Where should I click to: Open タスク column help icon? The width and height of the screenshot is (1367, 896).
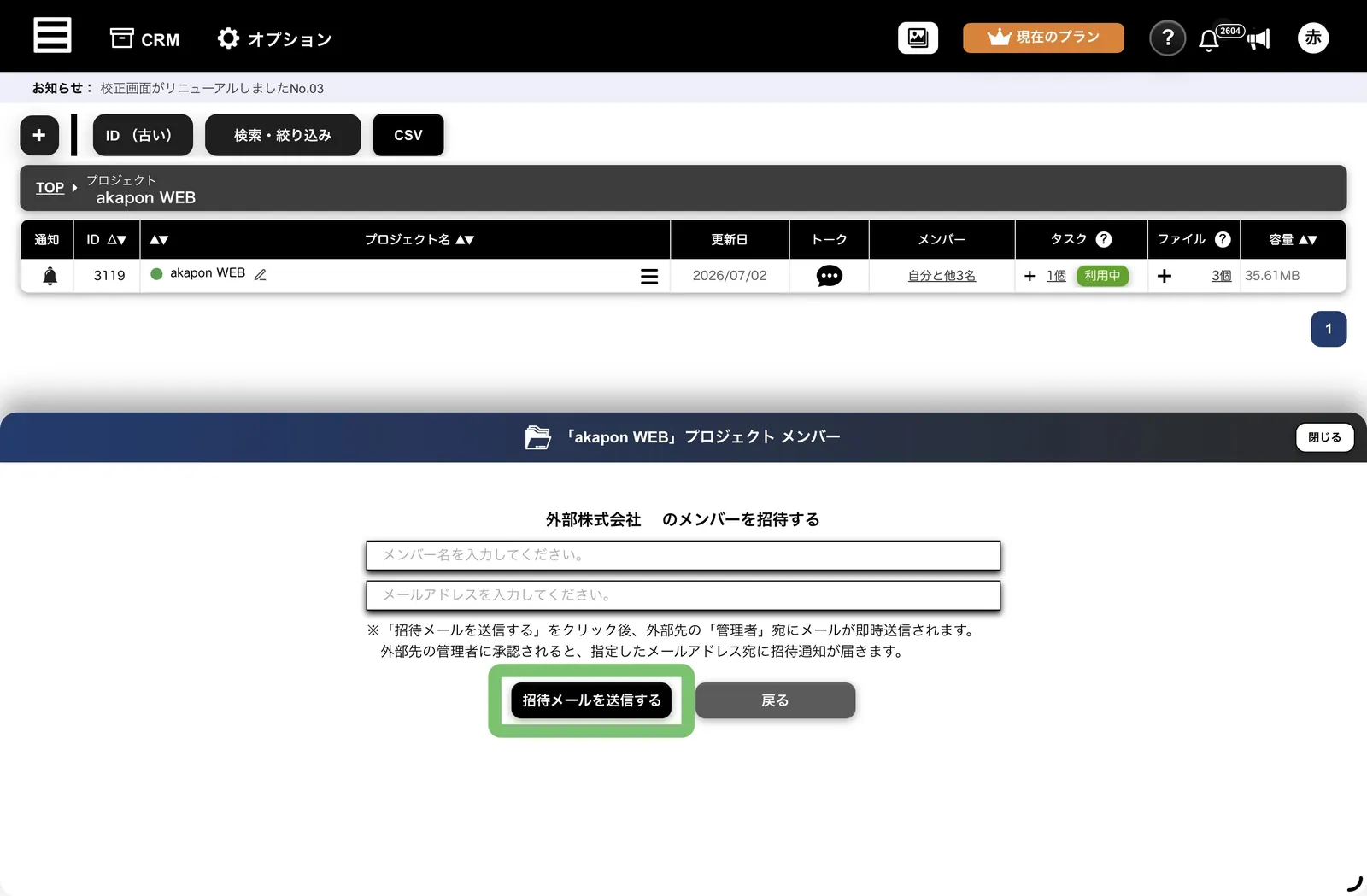[1104, 239]
